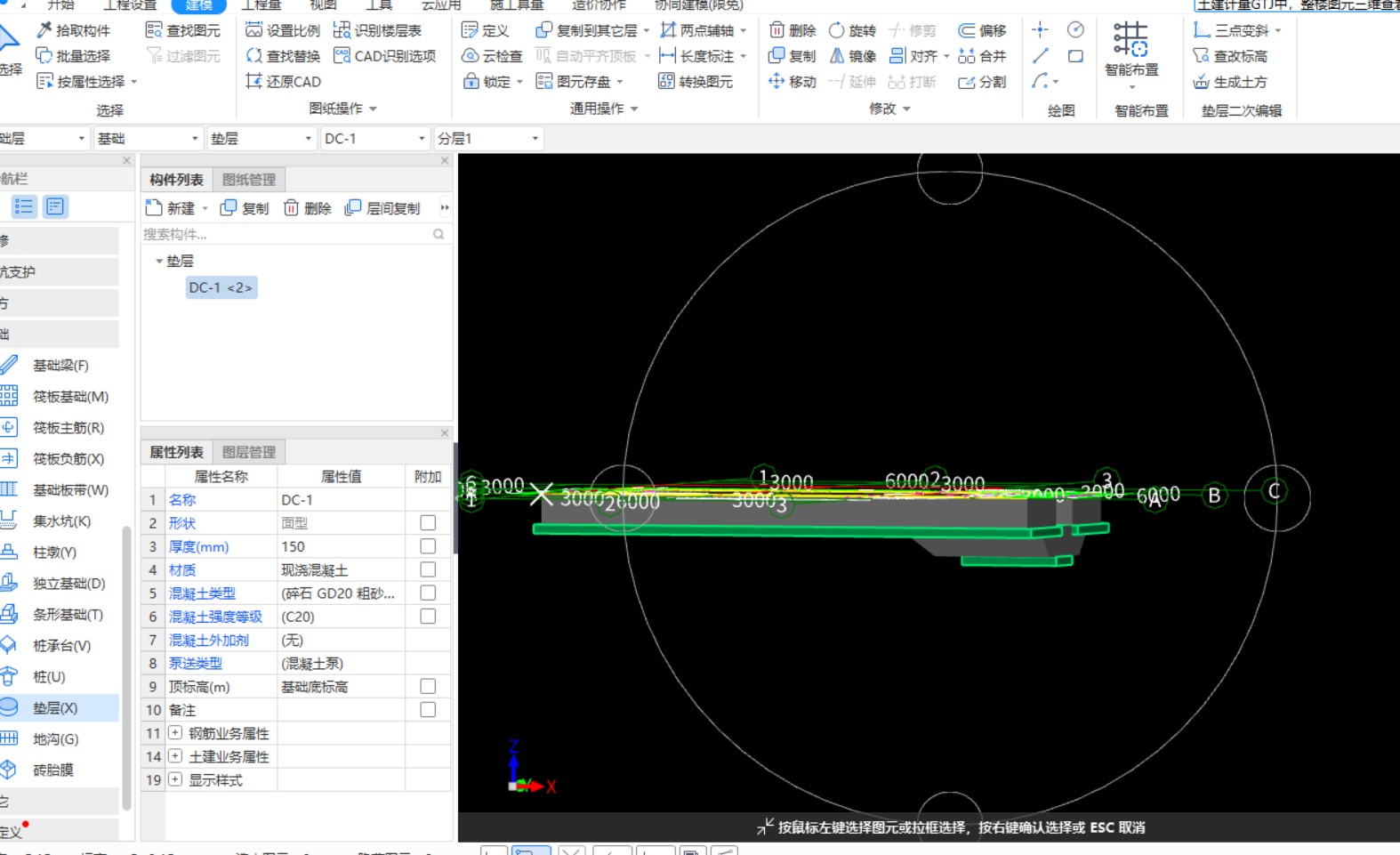Select the 旋转 rotate tool
1400x855 pixels.
tap(852, 30)
